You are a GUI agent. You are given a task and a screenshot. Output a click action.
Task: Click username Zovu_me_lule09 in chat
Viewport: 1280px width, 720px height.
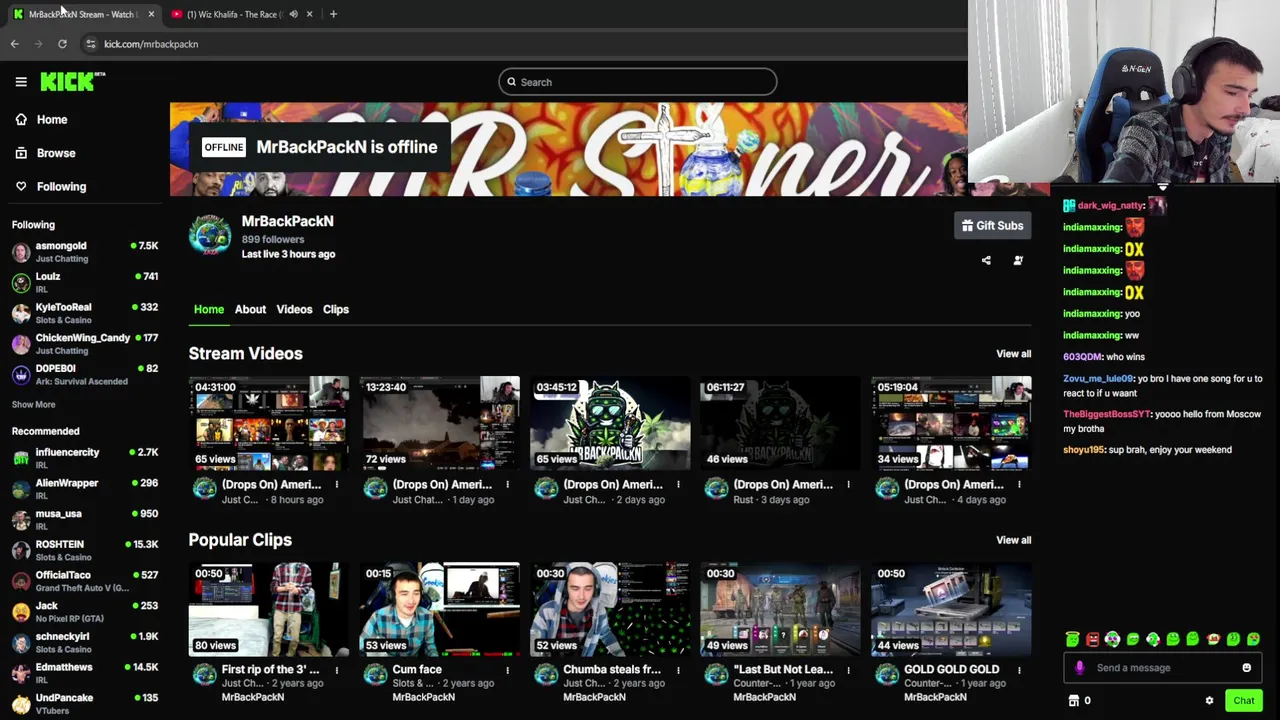(x=1098, y=379)
